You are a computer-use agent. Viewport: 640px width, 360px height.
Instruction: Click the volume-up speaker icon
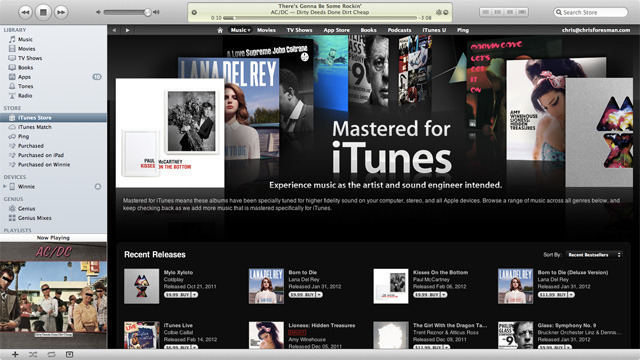[x=156, y=12]
